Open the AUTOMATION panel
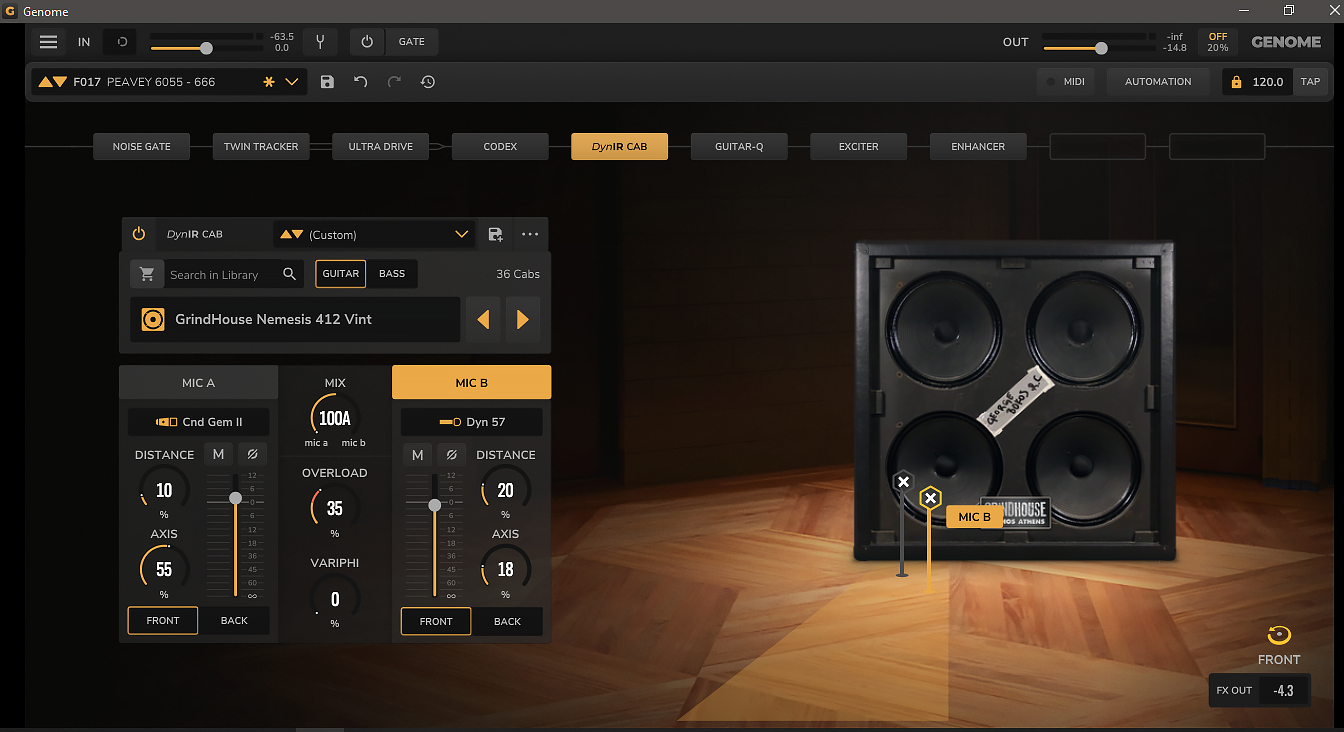Image resolution: width=1344 pixels, height=732 pixels. coord(1158,82)
